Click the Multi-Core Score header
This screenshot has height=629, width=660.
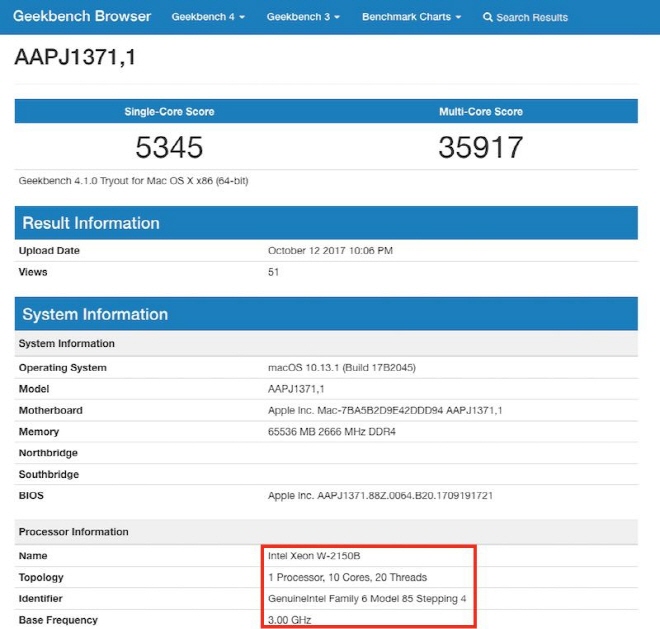click(481, 112)
